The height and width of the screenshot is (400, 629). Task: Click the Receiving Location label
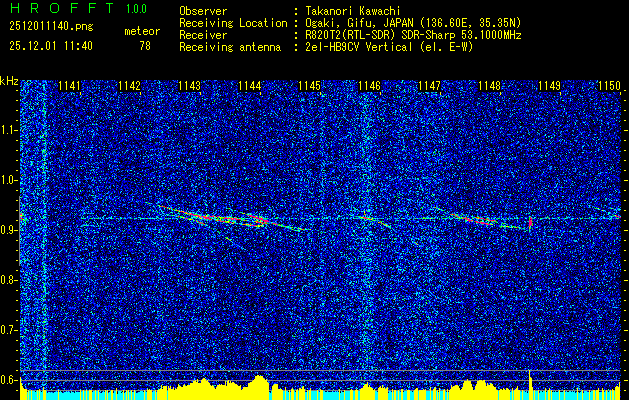[x=233, y=23]
